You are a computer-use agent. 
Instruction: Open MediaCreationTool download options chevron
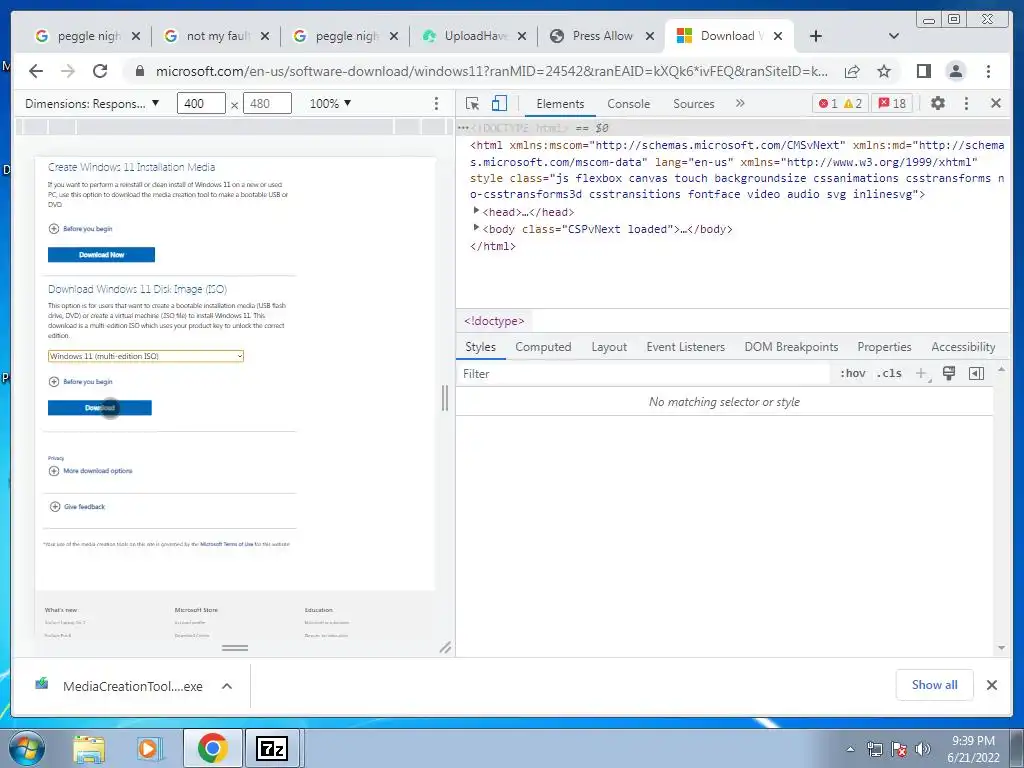pyautogui.click(x=227, y=686)
